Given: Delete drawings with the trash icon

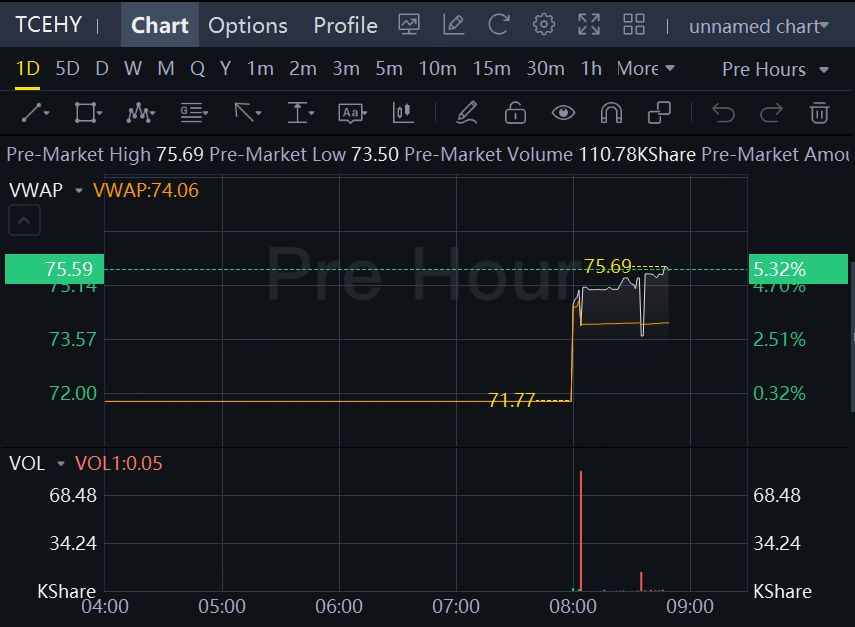Looking at the screenshot, I should click(x=819, y=113).
